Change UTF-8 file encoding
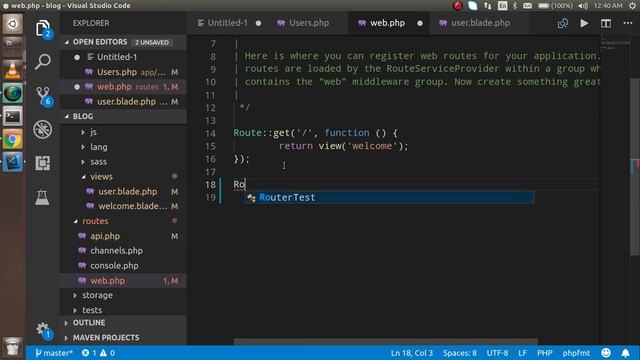This screenshot has height=360, width=640. (x=497, y=353)
